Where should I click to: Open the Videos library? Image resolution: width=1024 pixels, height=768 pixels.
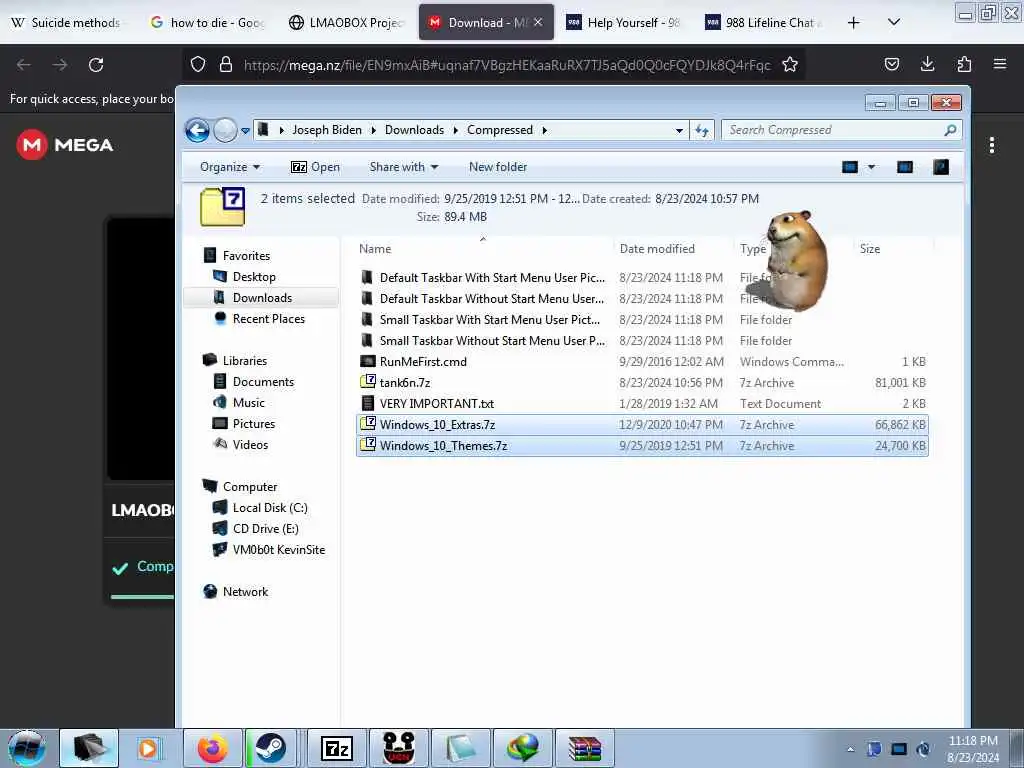click(x=250, y=445)
